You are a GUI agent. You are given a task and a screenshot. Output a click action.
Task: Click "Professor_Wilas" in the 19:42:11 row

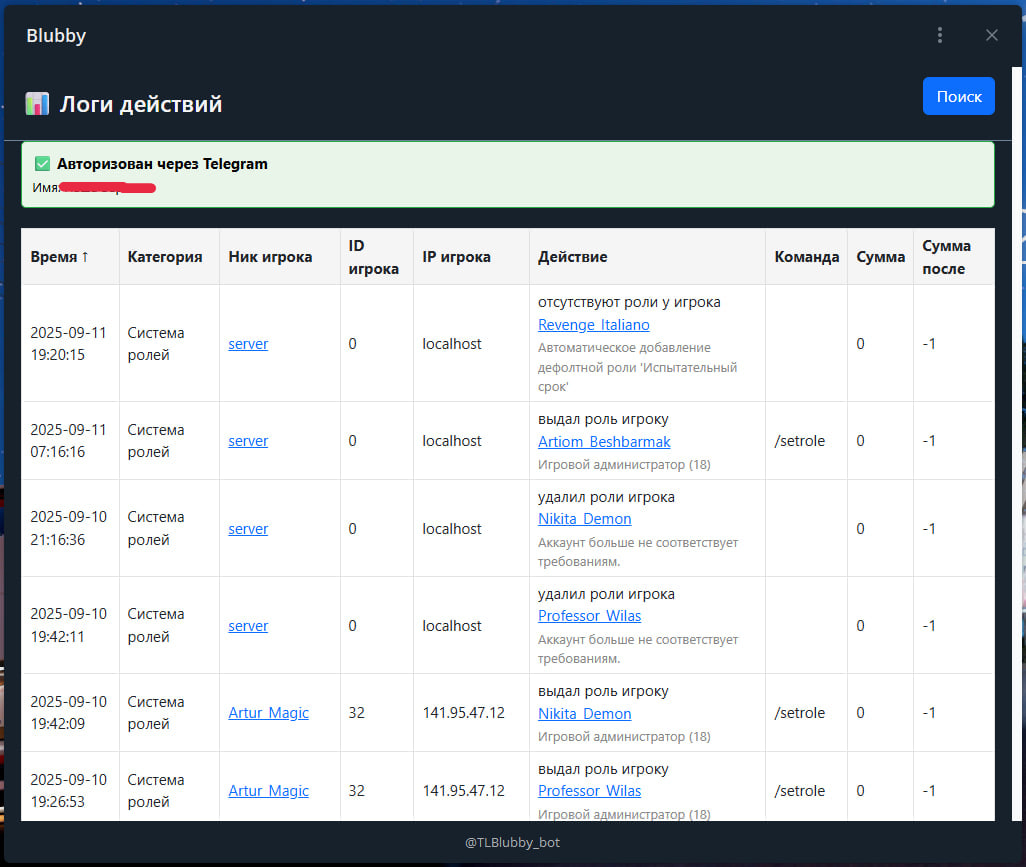(x=590, y=616)
